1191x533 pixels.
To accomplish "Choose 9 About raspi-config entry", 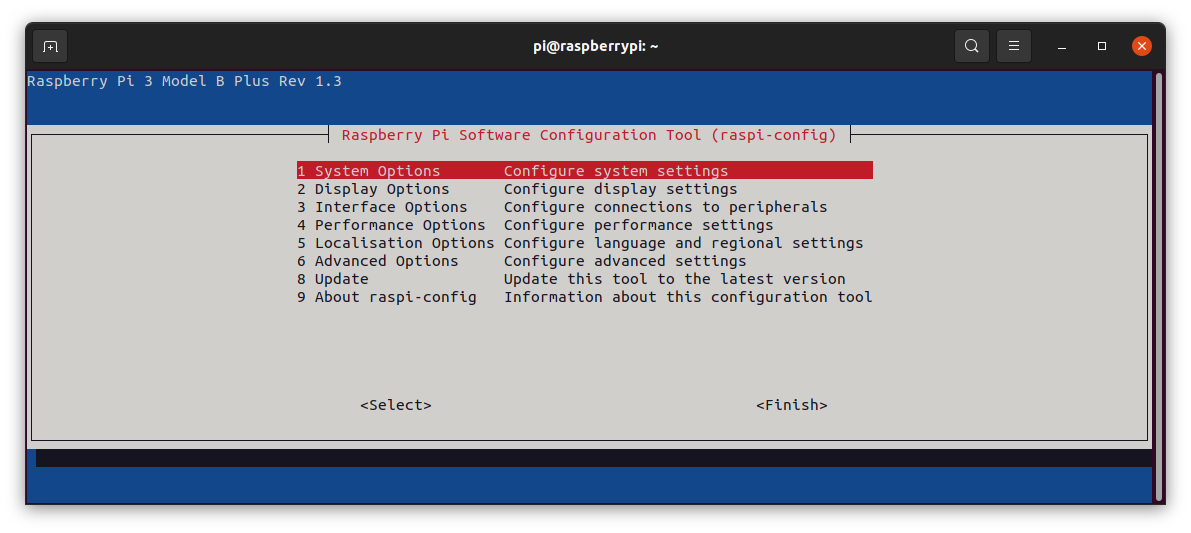I will point(585,297).
